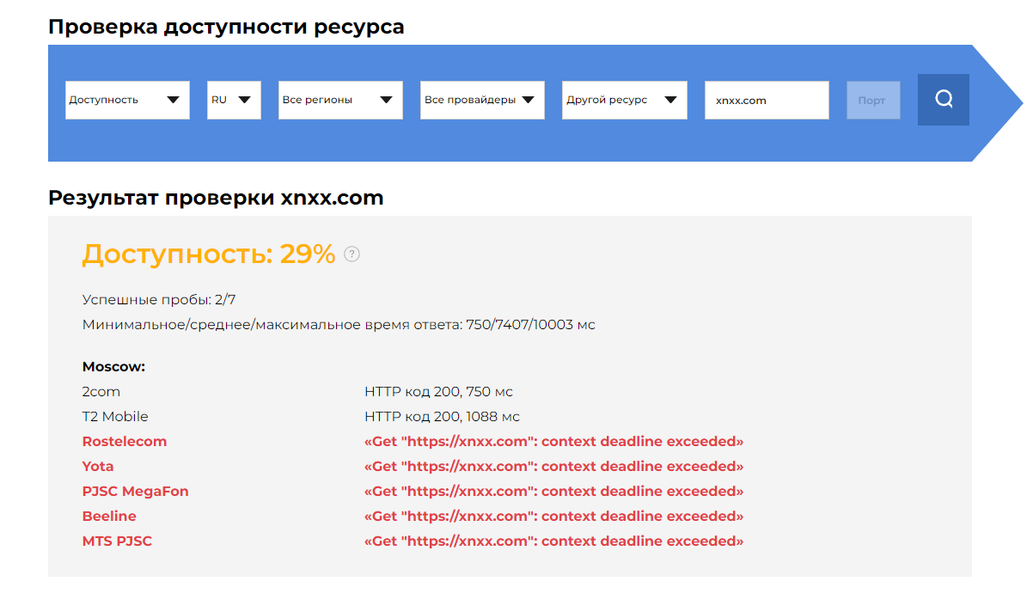Click the xnxx.com address input field
The image size is (1033, 600).
[x=766, y=100]
